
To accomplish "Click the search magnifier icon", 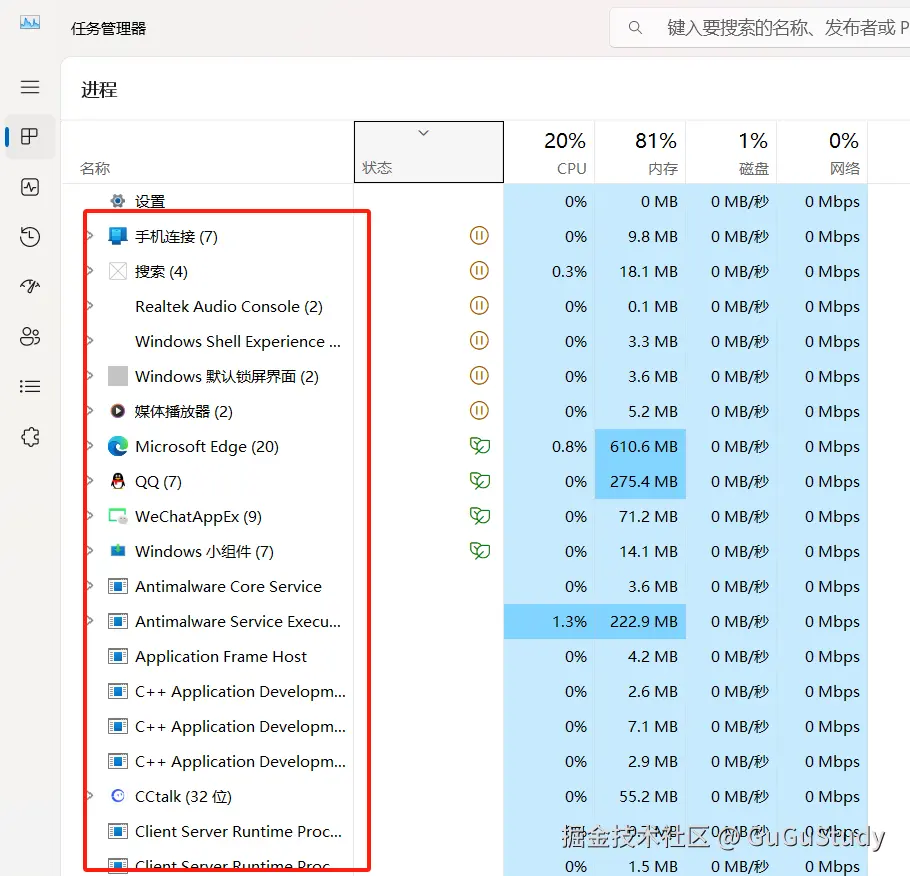I will pyautogui.click(x=635, y=27).
